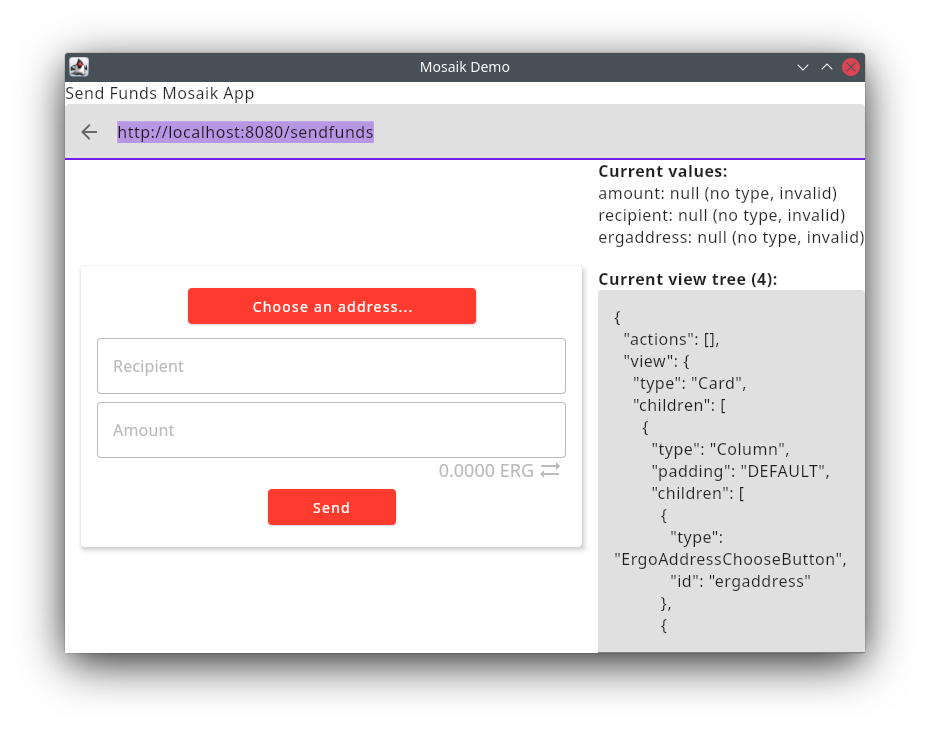The width and height of the screenshot is (930, 730).
Task: Click the "Send Funds Mosaik App" heading
Action: [x=160, y=93]
